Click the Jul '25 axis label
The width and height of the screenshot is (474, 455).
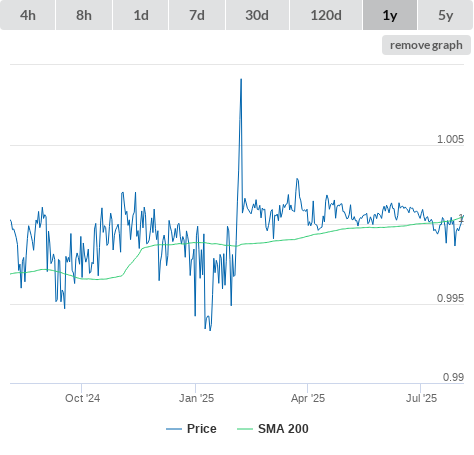coord(421,398)
